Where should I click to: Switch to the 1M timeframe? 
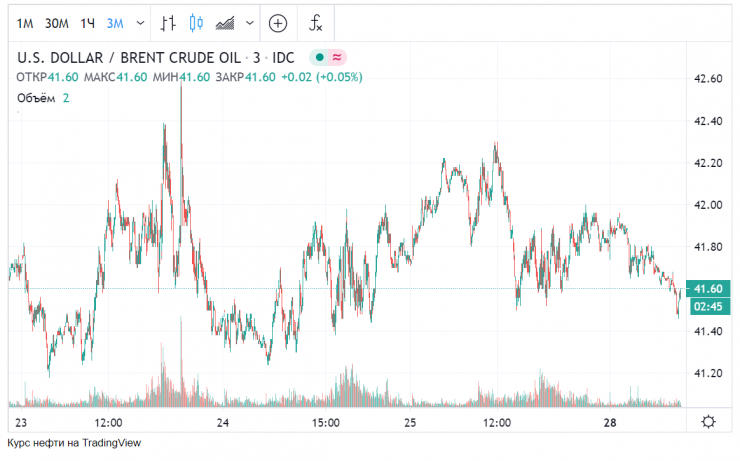[26, 22]
